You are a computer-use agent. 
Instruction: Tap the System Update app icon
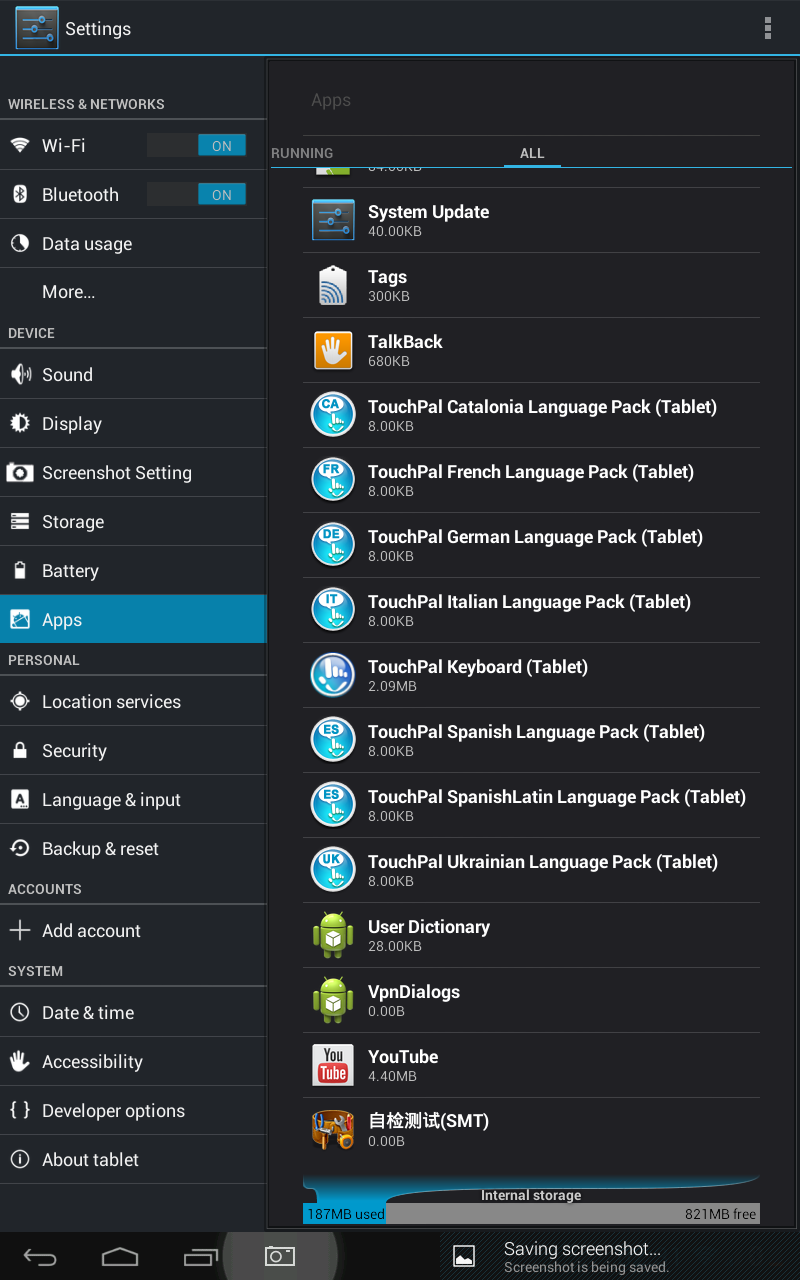(x=333, y=220)
